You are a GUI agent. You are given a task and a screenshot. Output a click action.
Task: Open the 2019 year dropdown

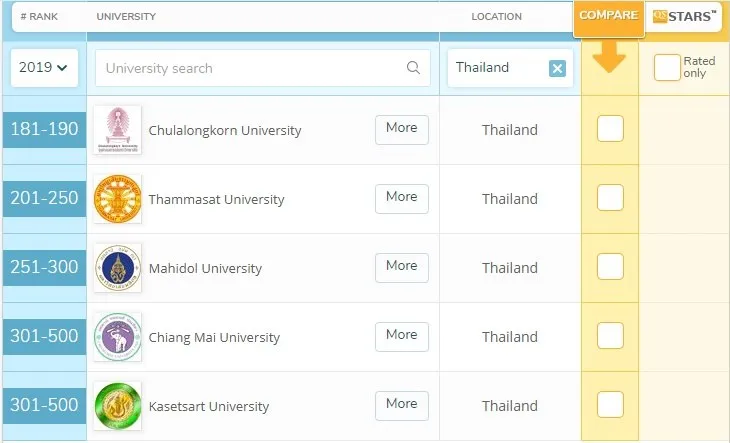tap(44, 68)
